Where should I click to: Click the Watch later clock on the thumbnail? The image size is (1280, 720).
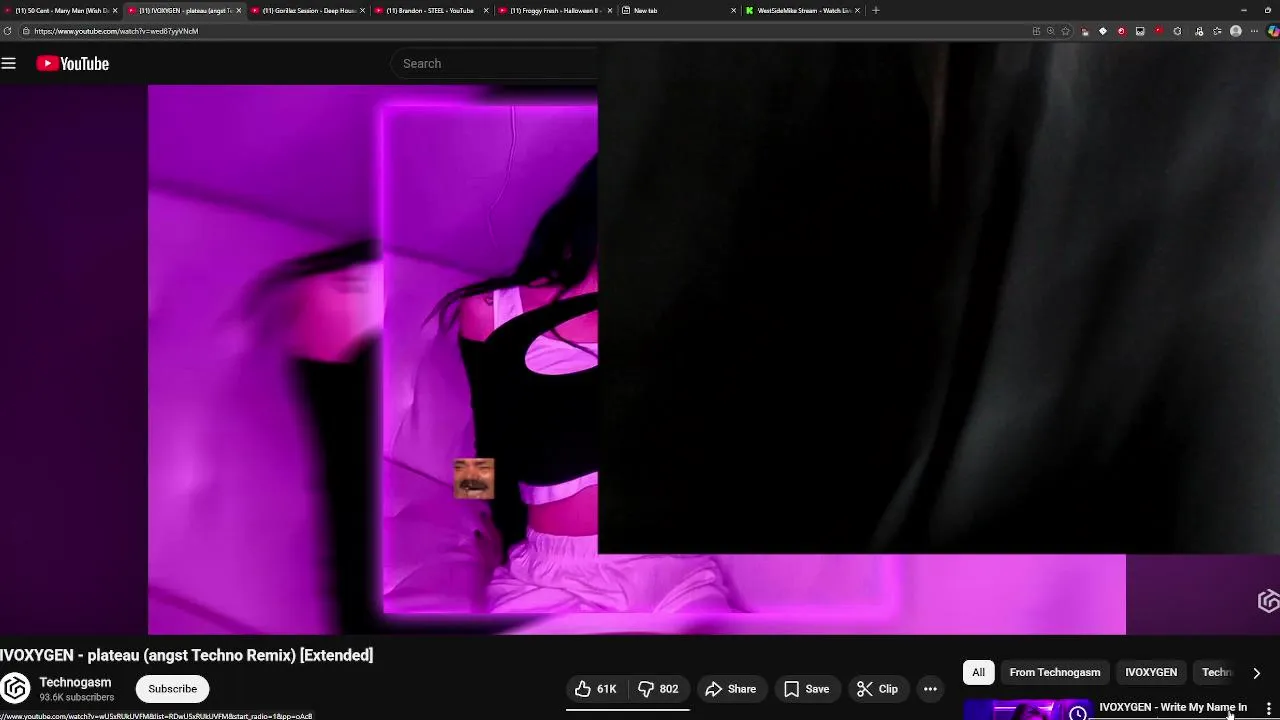click(x=1077, y=712)
